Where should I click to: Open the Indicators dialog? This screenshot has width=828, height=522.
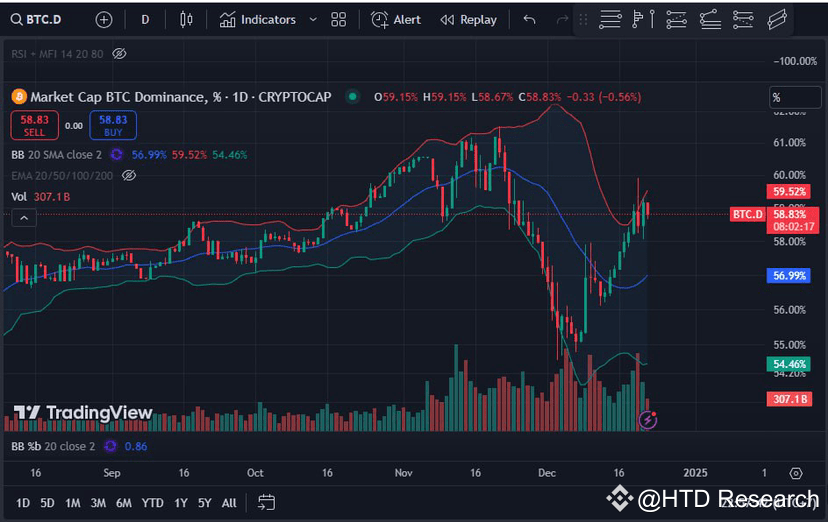[258, 20]
